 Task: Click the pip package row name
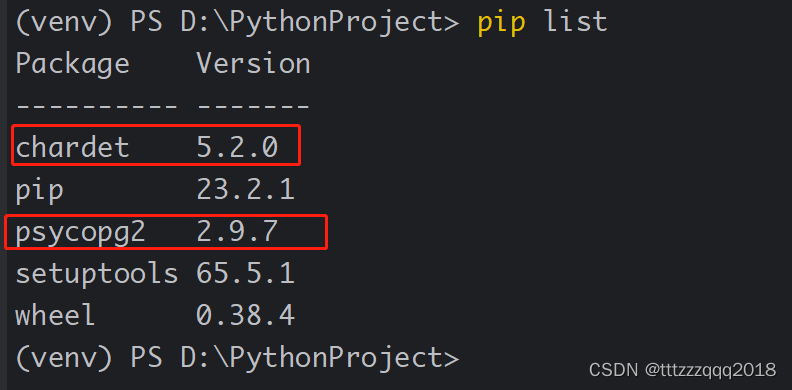tap(39, 192)
